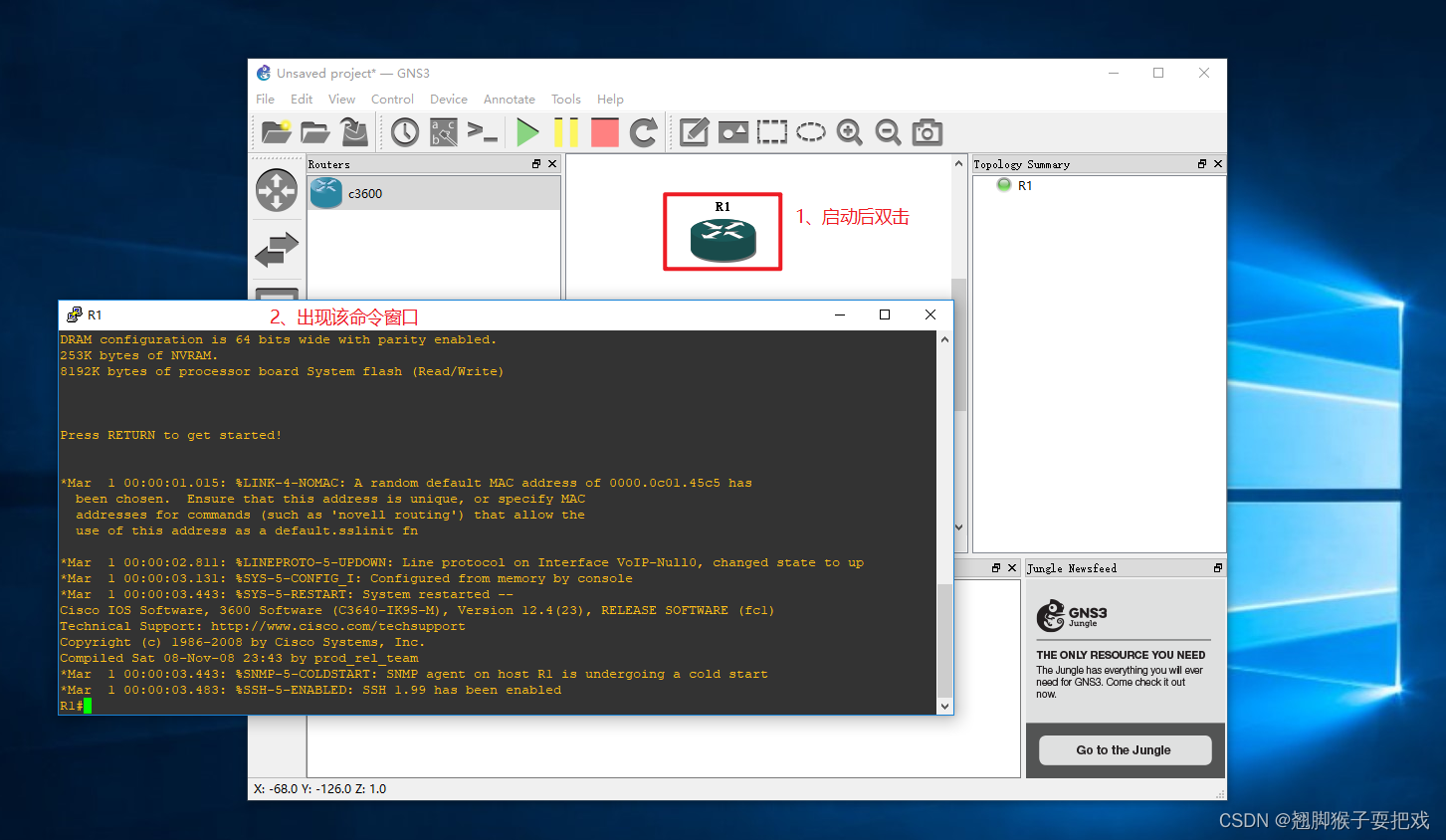Click the R1# prompt in terminal
Screen dimensions: 1446x840
pos(72,706)
